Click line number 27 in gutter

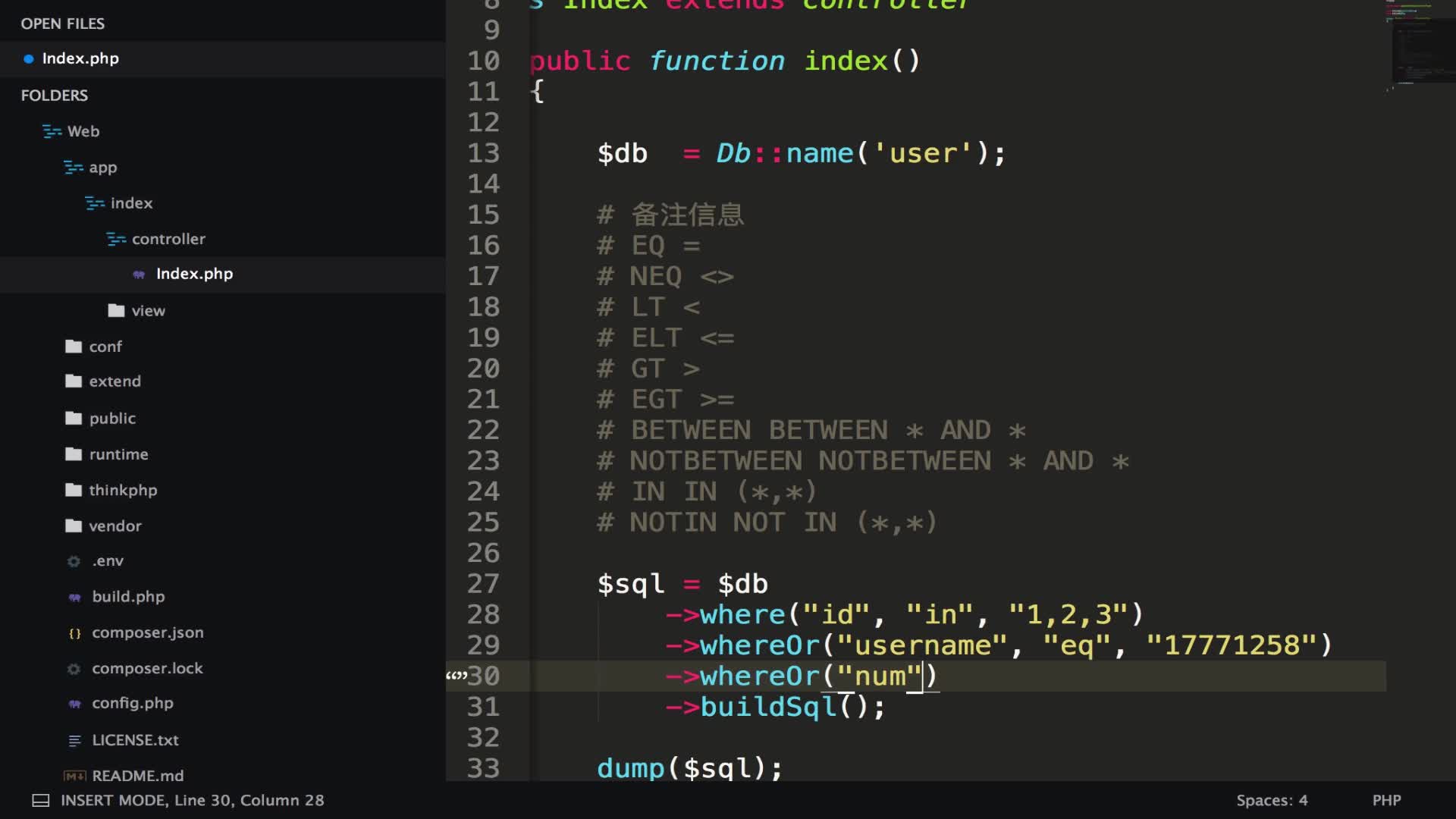click(484, 584)
